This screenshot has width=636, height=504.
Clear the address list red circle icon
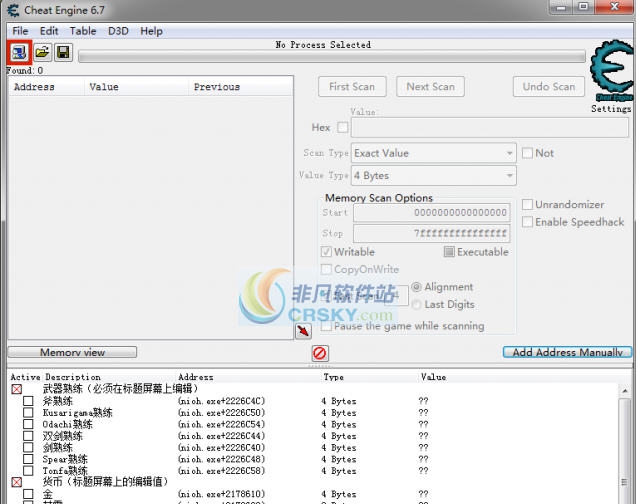click(x=320, y=353)
